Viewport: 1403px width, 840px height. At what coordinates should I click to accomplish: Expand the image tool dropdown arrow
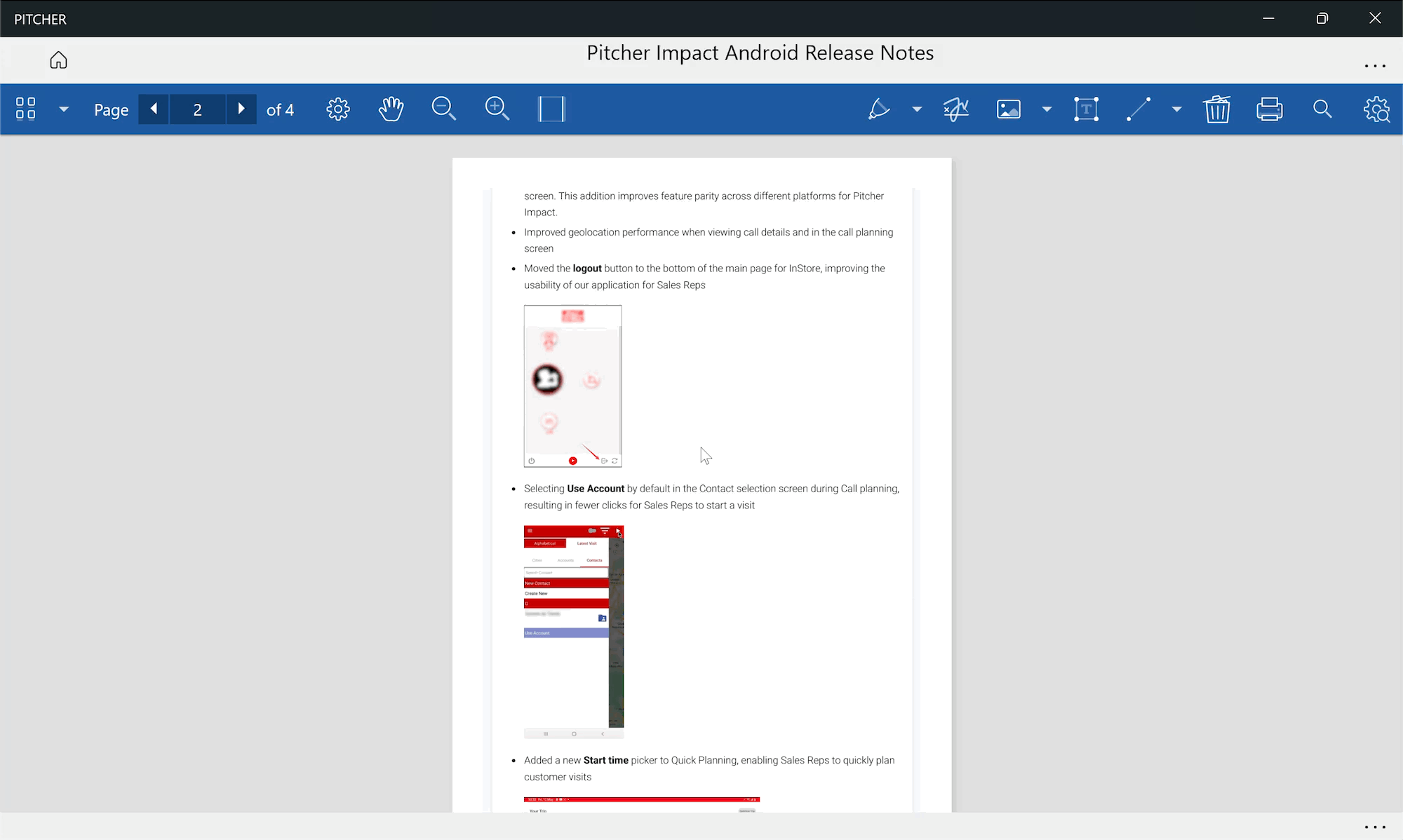[x=1047, y=109]
